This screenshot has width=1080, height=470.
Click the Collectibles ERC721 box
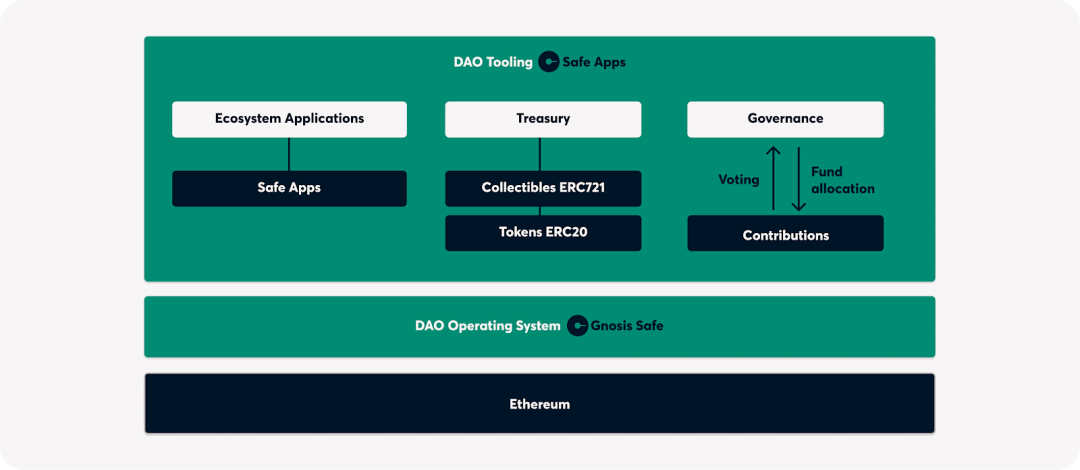pos(543,188)
